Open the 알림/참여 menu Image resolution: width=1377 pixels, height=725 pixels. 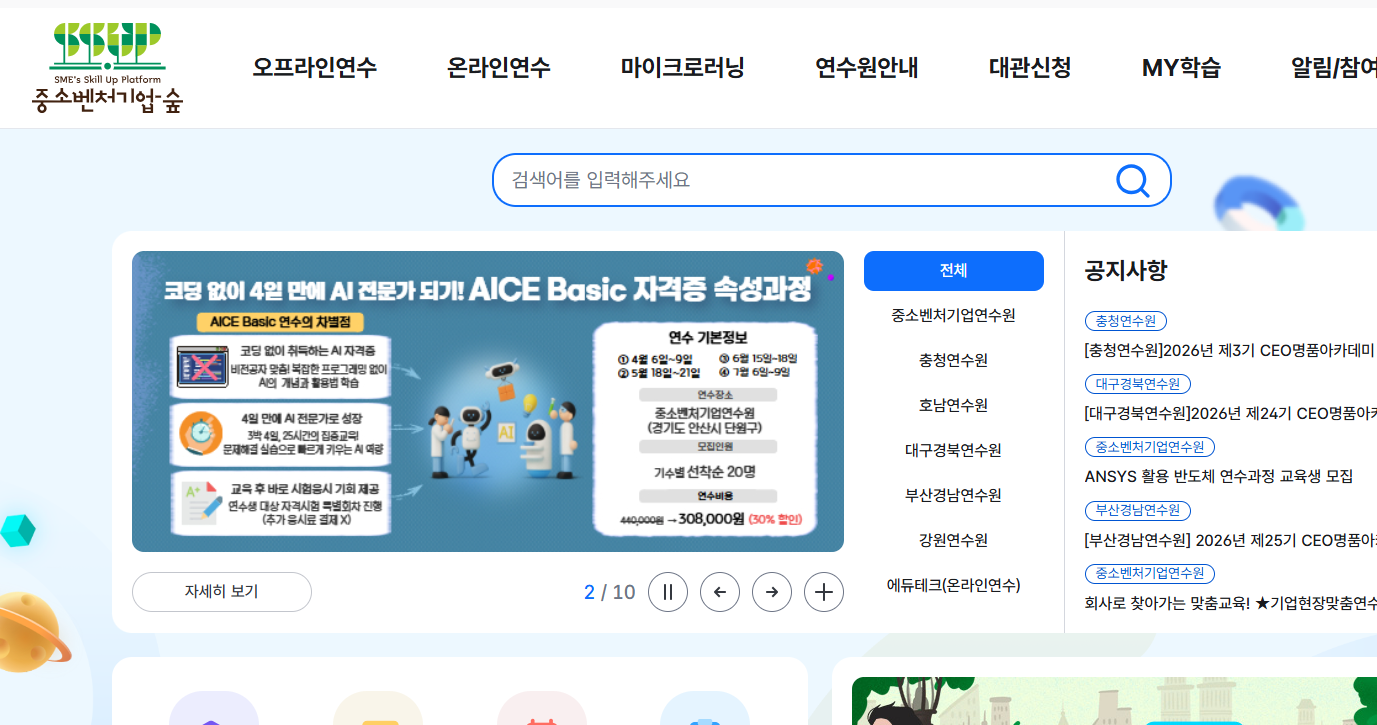pyautogui.click(x=1334, y=68)
